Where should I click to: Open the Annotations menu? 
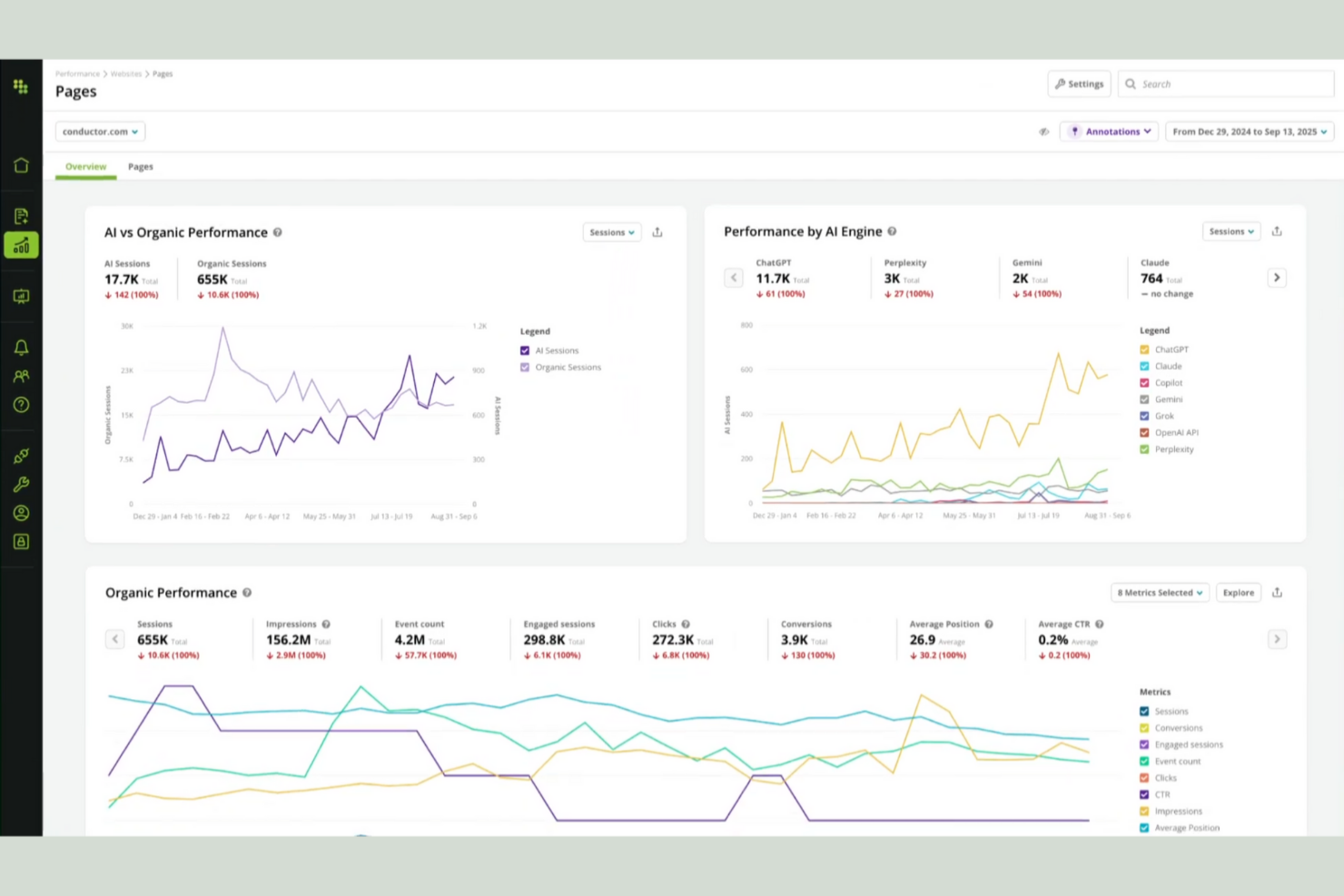coord(1109,131)
